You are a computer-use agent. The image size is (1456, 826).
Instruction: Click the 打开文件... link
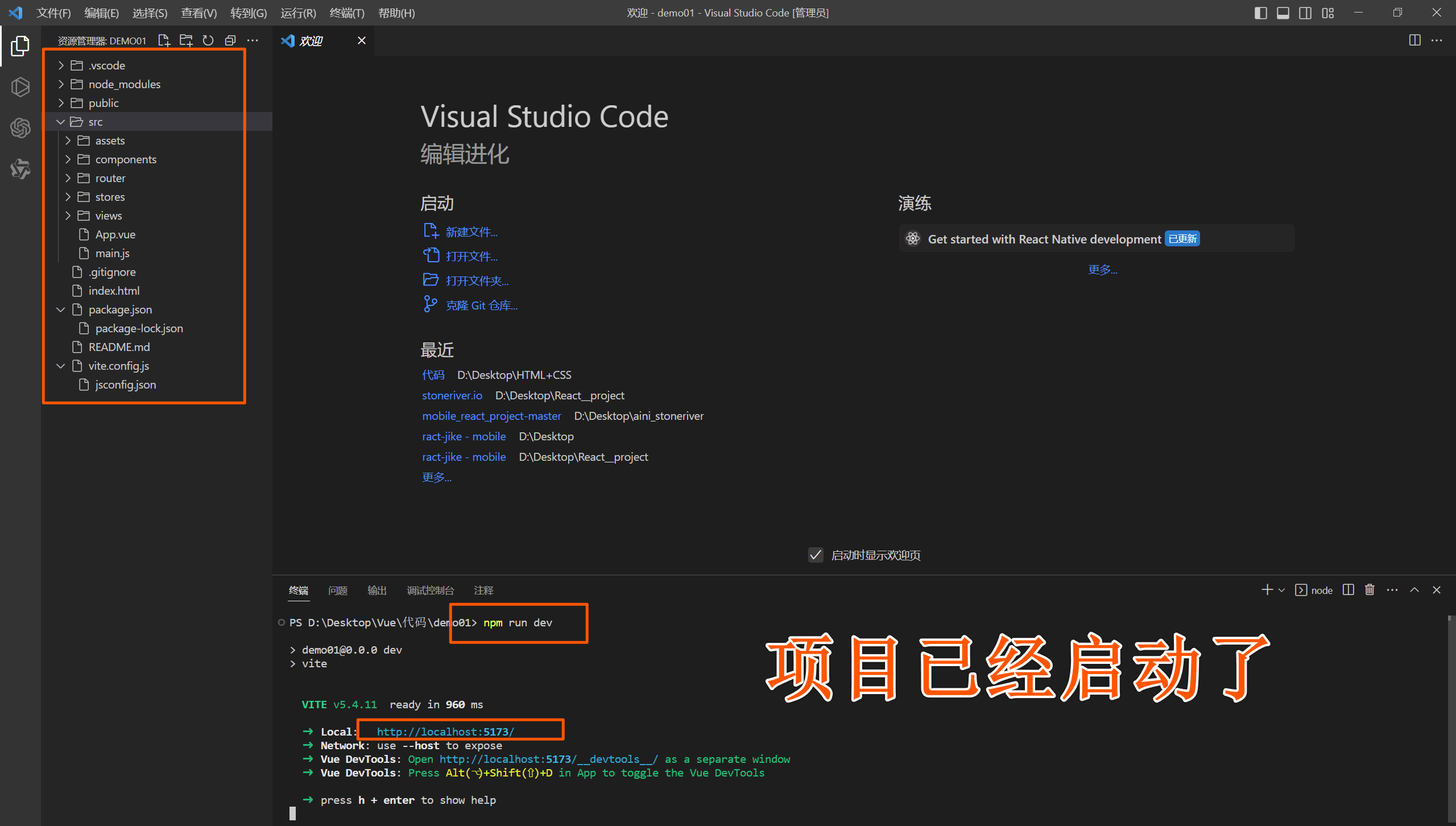471,257
